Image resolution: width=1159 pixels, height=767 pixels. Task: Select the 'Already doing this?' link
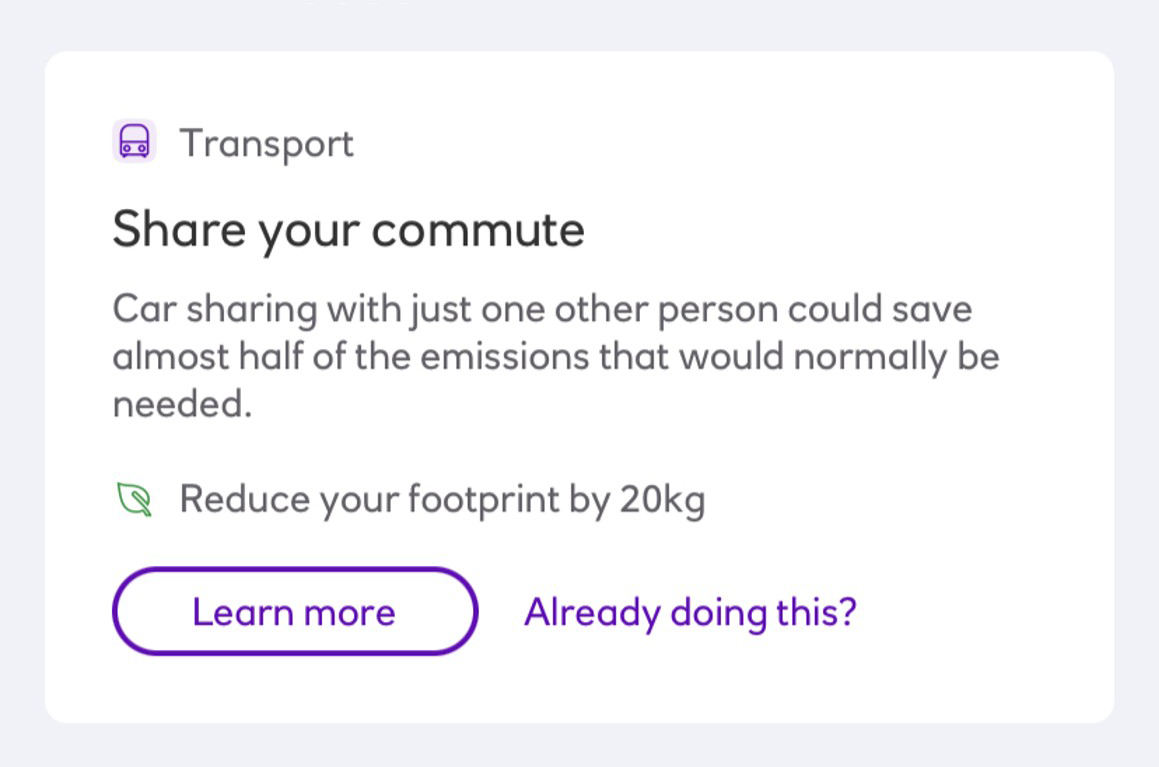coord(690,613)
